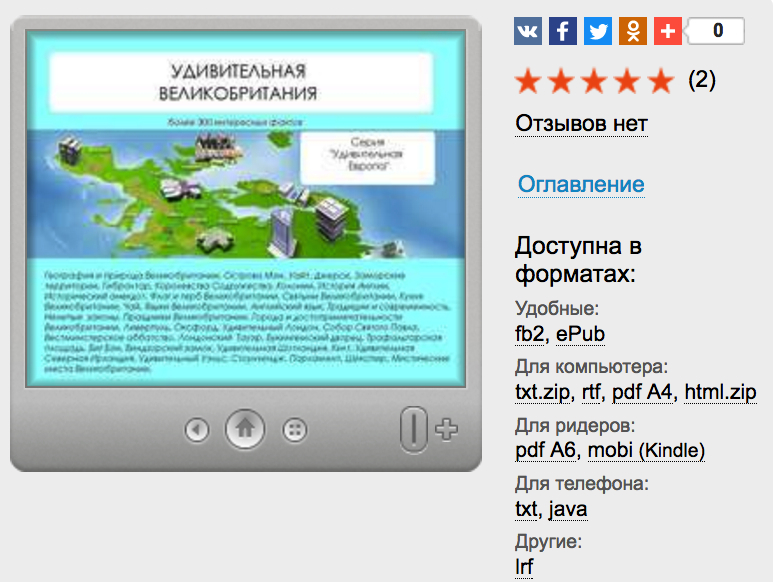Image resolution: width=775 pixels, height=582 pixels.
Task: Click the share counter showing 0
Action: point(716,31)
